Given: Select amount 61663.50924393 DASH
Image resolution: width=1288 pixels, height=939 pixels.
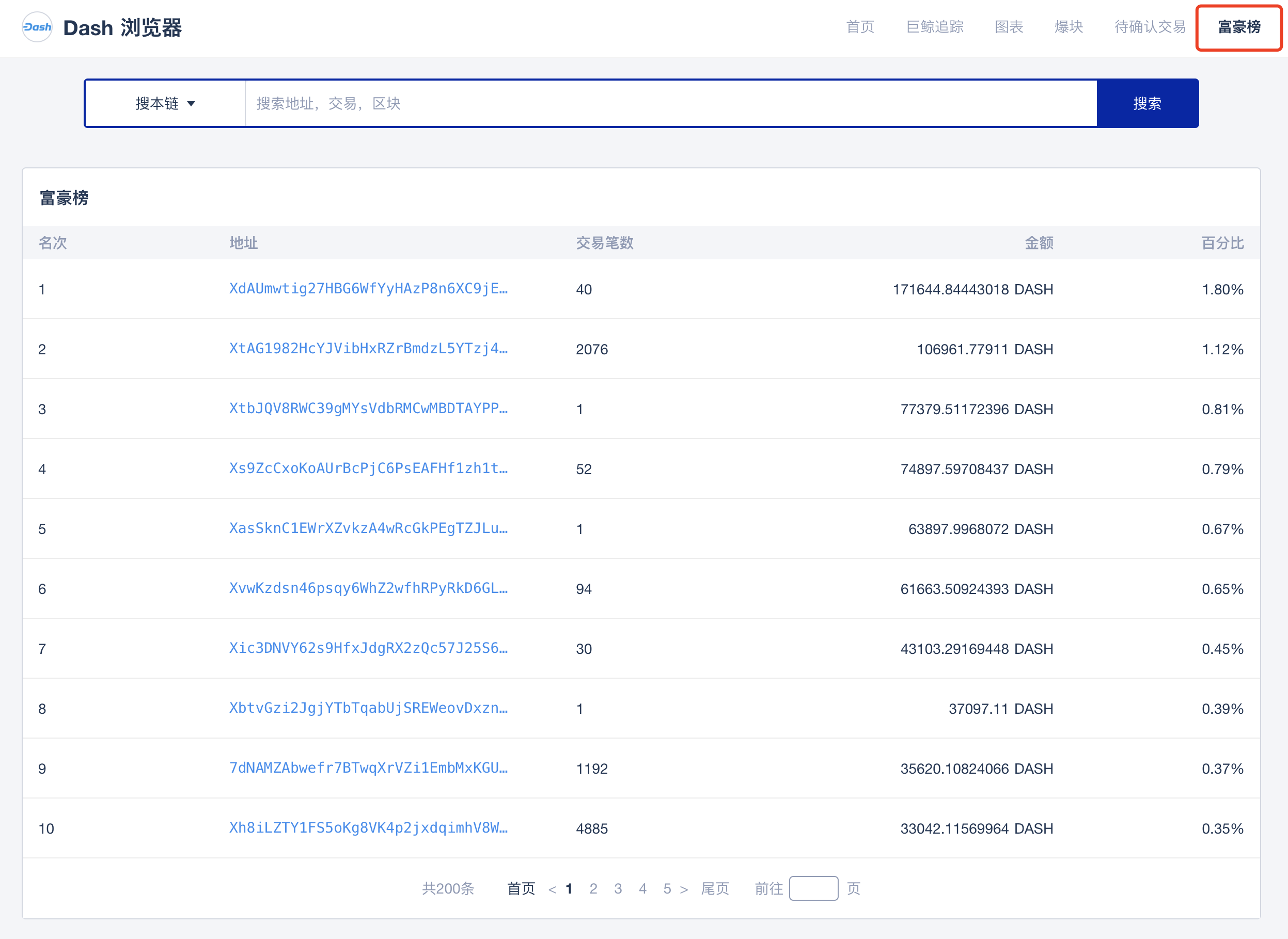Looking at the screenshot, I should (x=977, y=589).
